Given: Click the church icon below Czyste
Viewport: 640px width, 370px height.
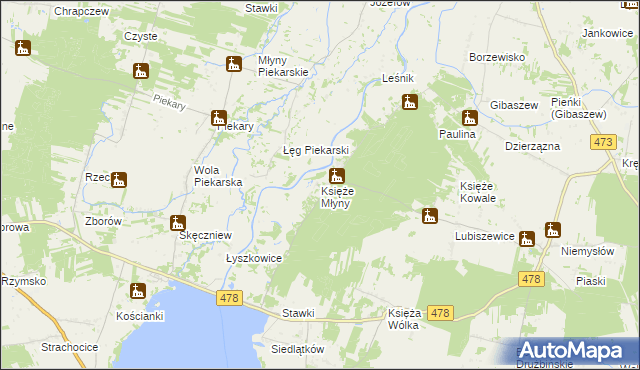Looking at the screenshot, I should 141,71.
